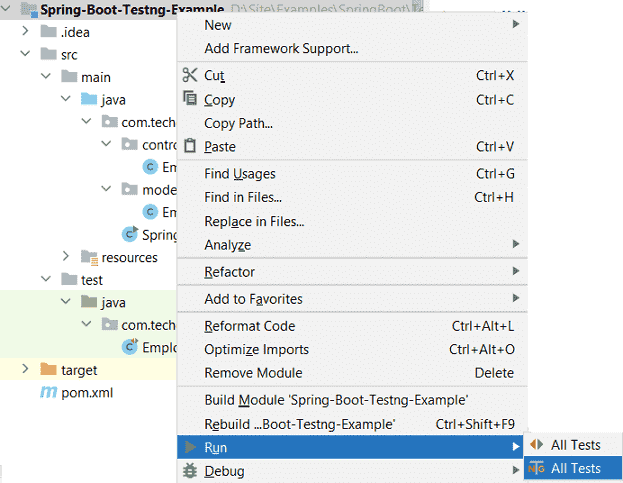Click the contro package folder icon
Image resolution: width=623 pixels, height=483 pixels.
point(130,144)
